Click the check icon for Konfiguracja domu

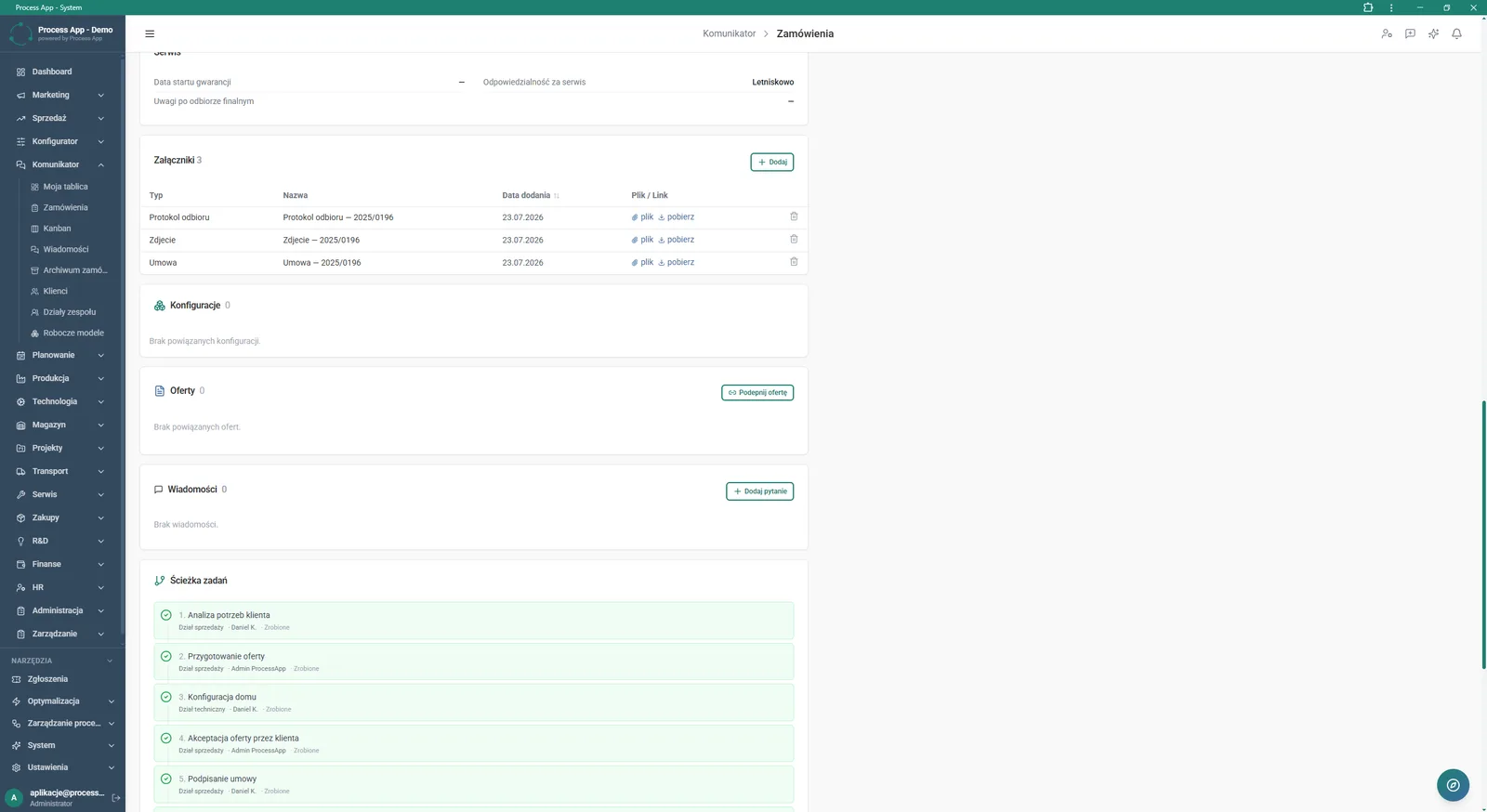(x=166, y=697)
